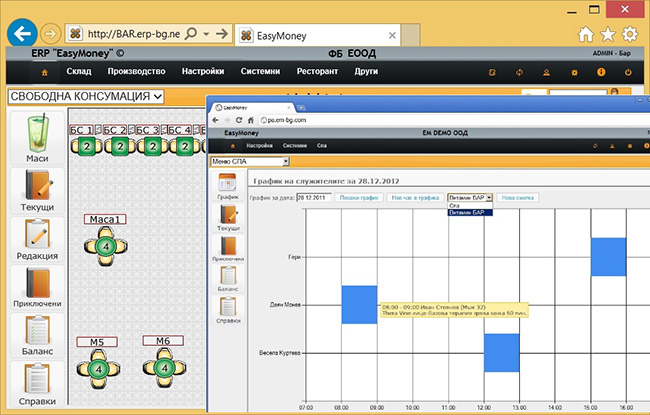Image resolution: width=650 pixels, height=415 pixels.
Task: Select bar seat БС 1
Action: (87, 146)
